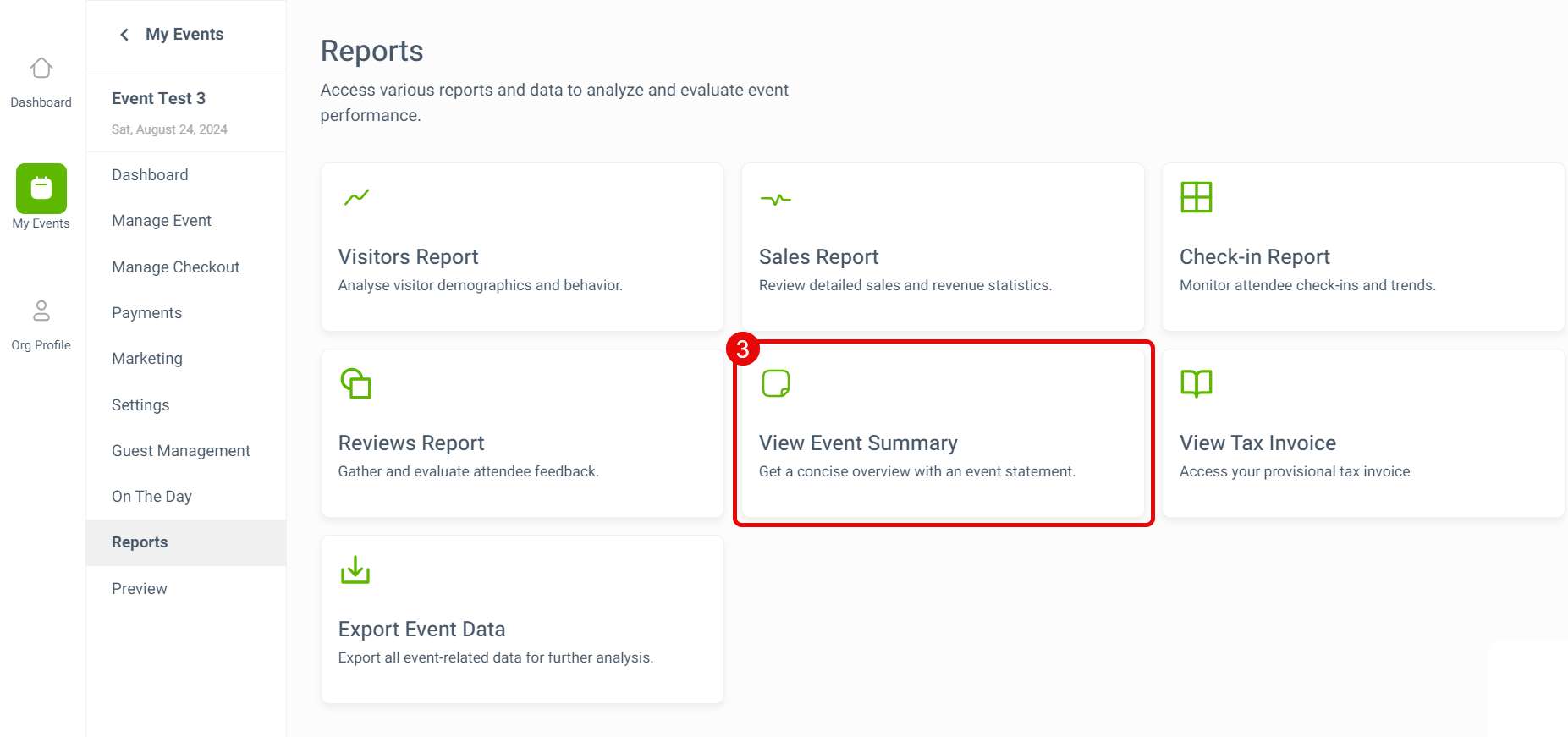Screen dimensions: 1568x737
Task: Click the Dashboard home icon
Action: click(41, 68)
